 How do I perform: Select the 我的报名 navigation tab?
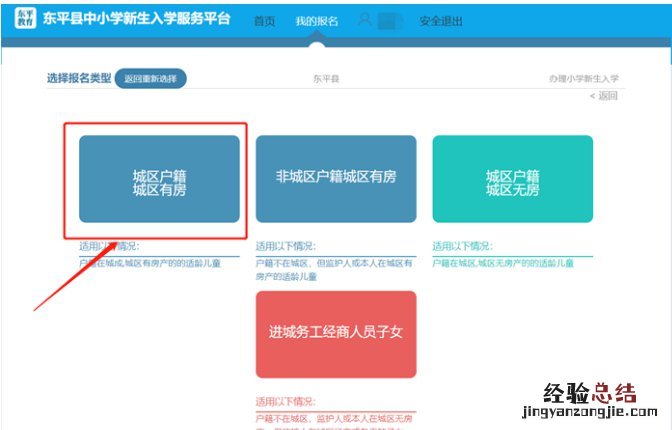click(x=317, y=21)
